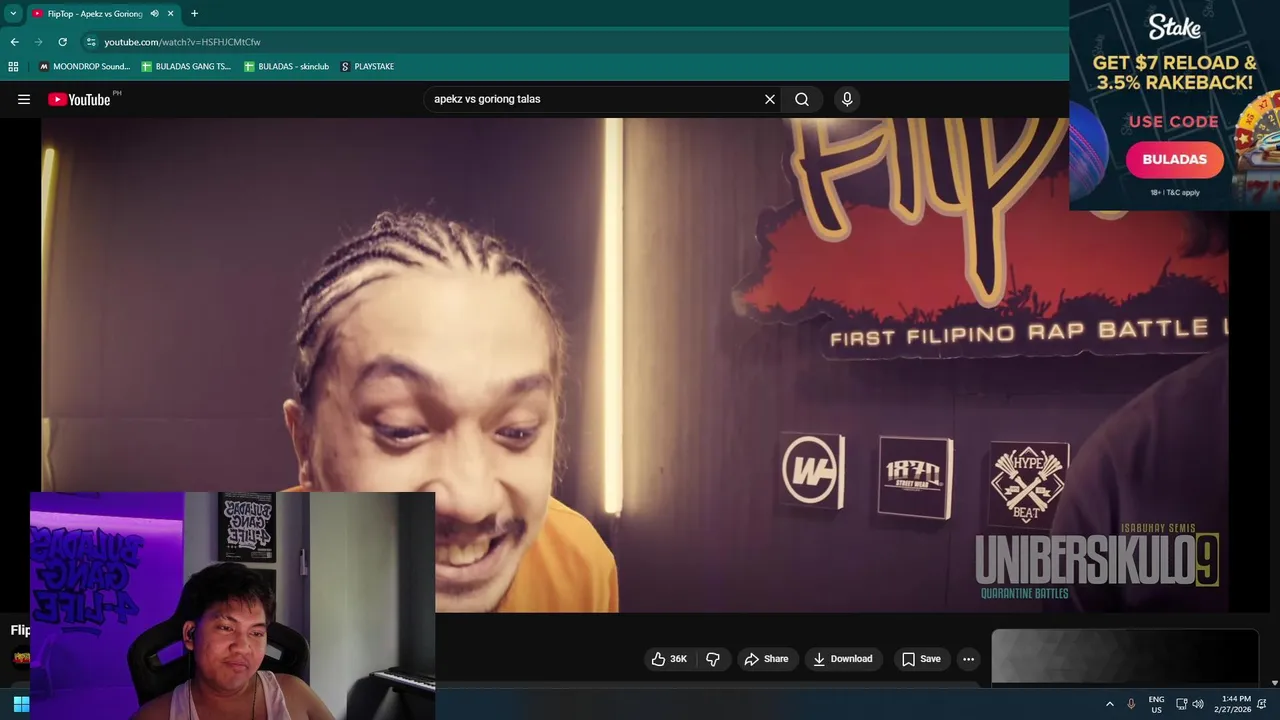
Task: Open the browser apps grid shortcut
Action: 13,67
